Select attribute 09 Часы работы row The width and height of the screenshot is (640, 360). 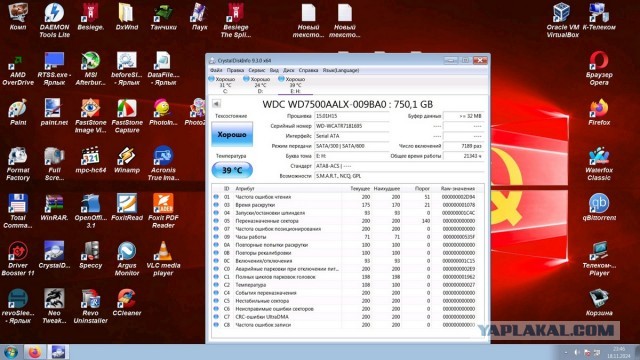tap(347, 237)
